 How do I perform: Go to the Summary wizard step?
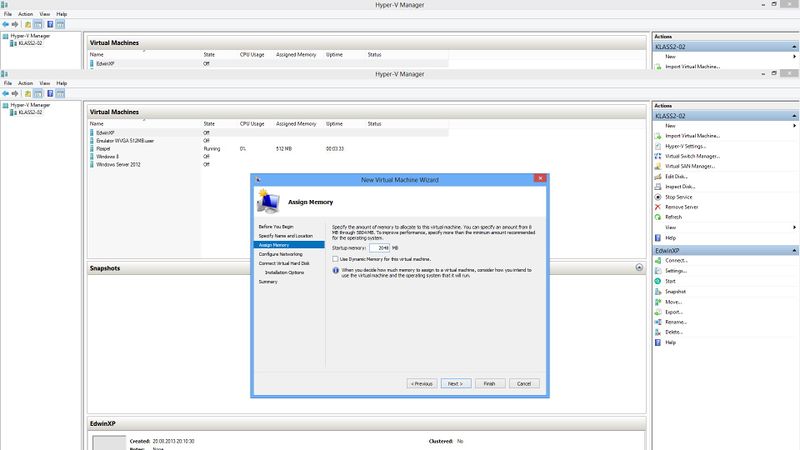point(268,282)
